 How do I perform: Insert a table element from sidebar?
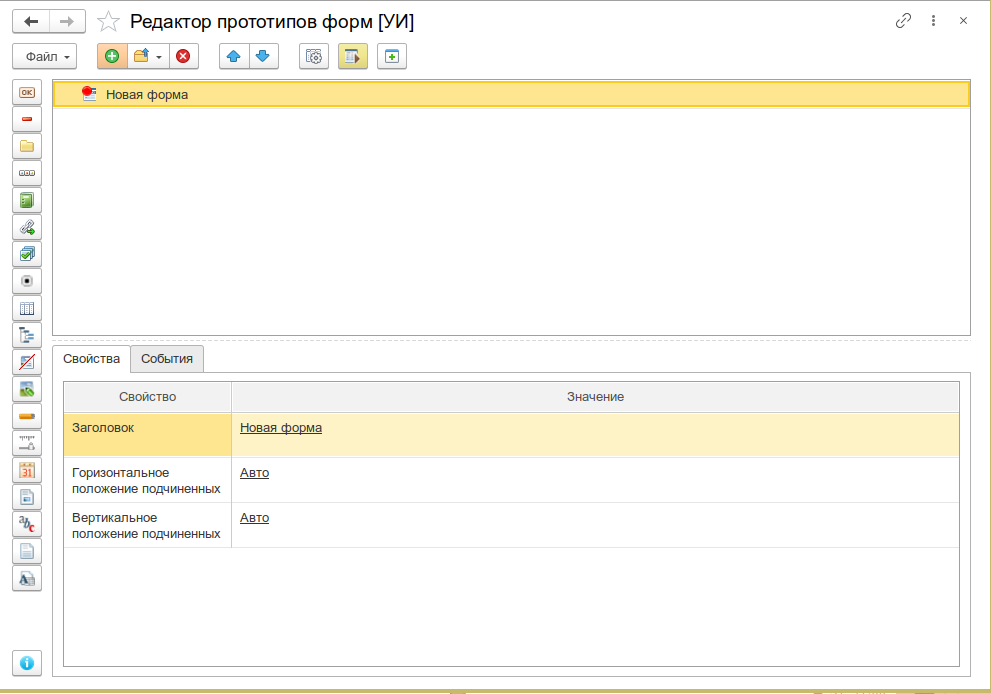(27, 308)
